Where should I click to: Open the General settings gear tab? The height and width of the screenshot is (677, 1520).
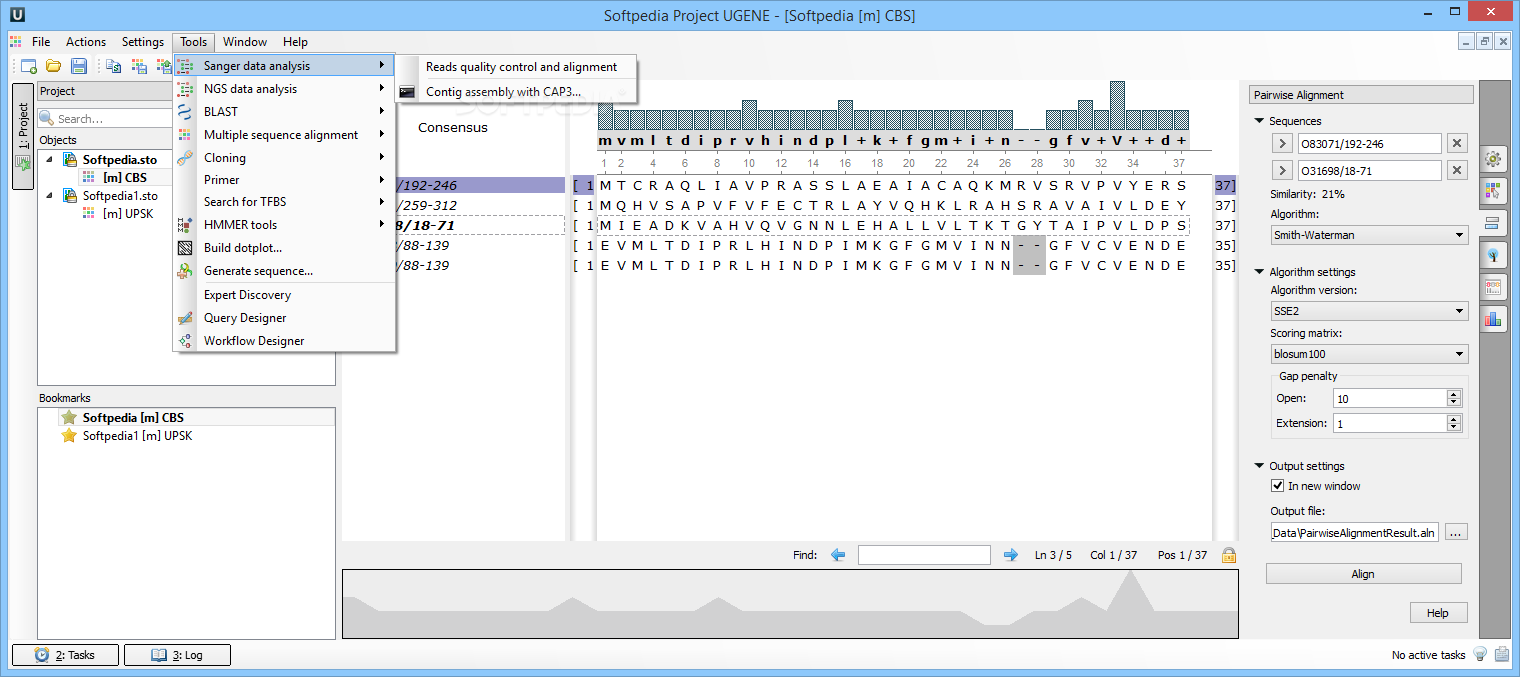coord(1493,158)
